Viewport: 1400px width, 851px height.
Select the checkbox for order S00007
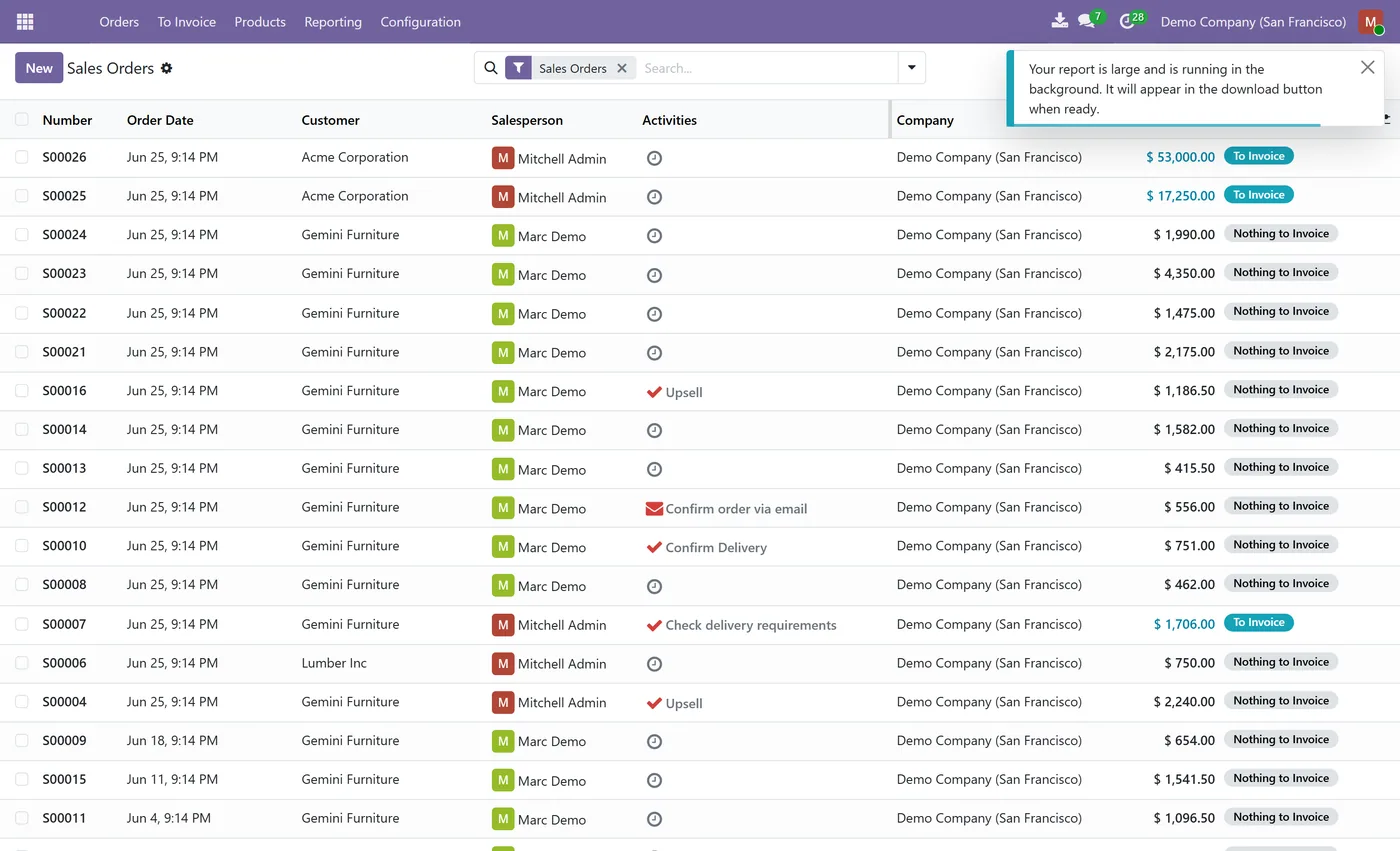pos(22,624)
